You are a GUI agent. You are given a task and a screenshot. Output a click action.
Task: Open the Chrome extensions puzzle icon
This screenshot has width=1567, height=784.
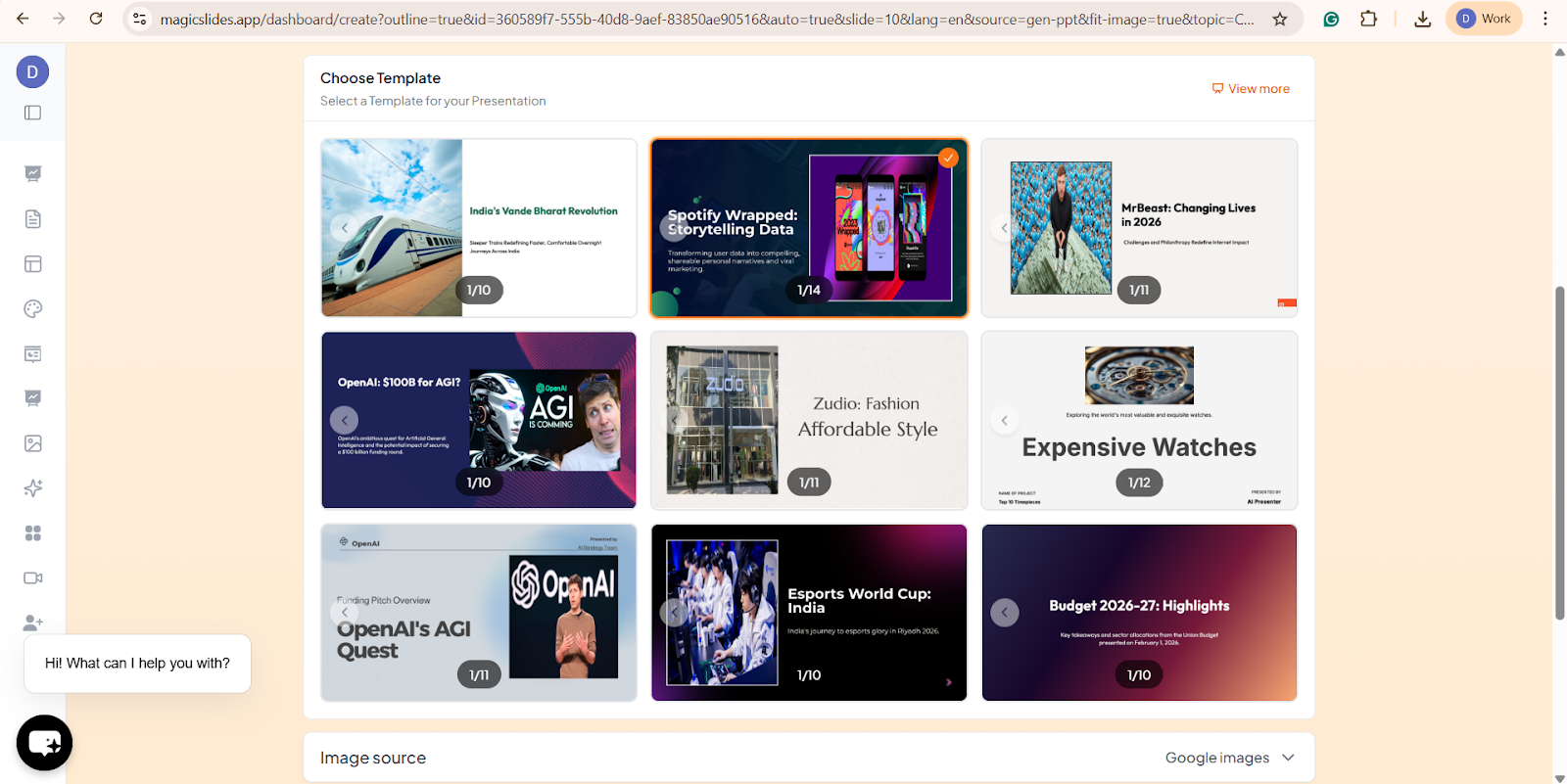[1368, 19]
